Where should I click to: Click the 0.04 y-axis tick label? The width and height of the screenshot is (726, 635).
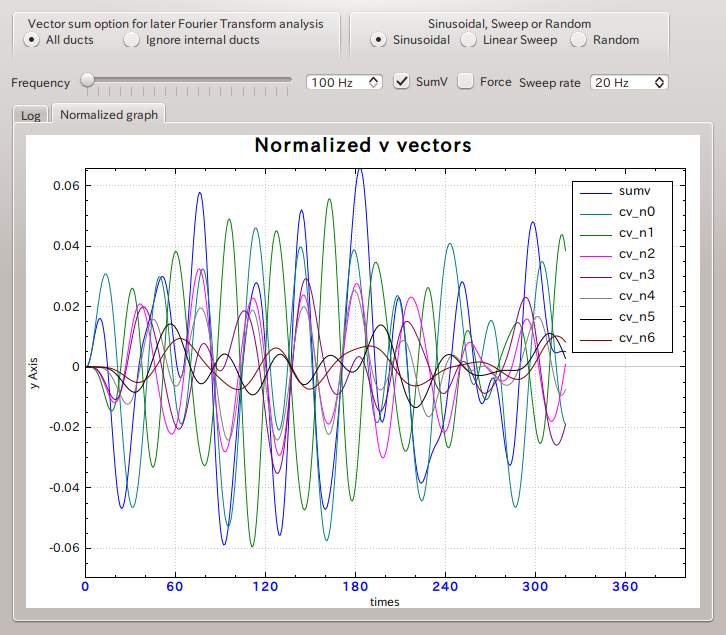coord(66,246)
